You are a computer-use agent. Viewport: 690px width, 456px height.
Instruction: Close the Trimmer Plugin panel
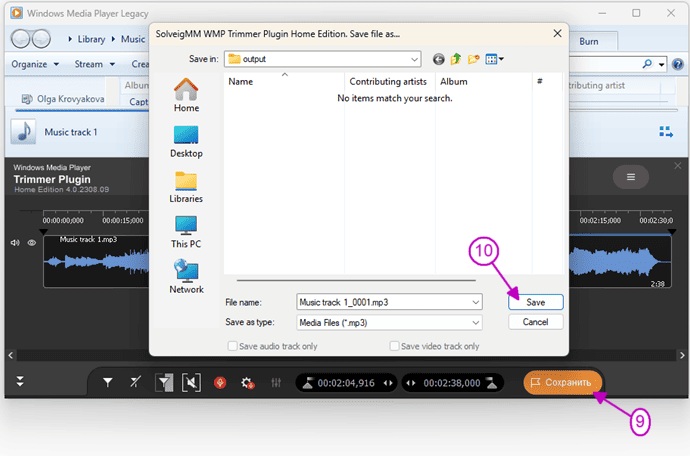tap(677, 165)
